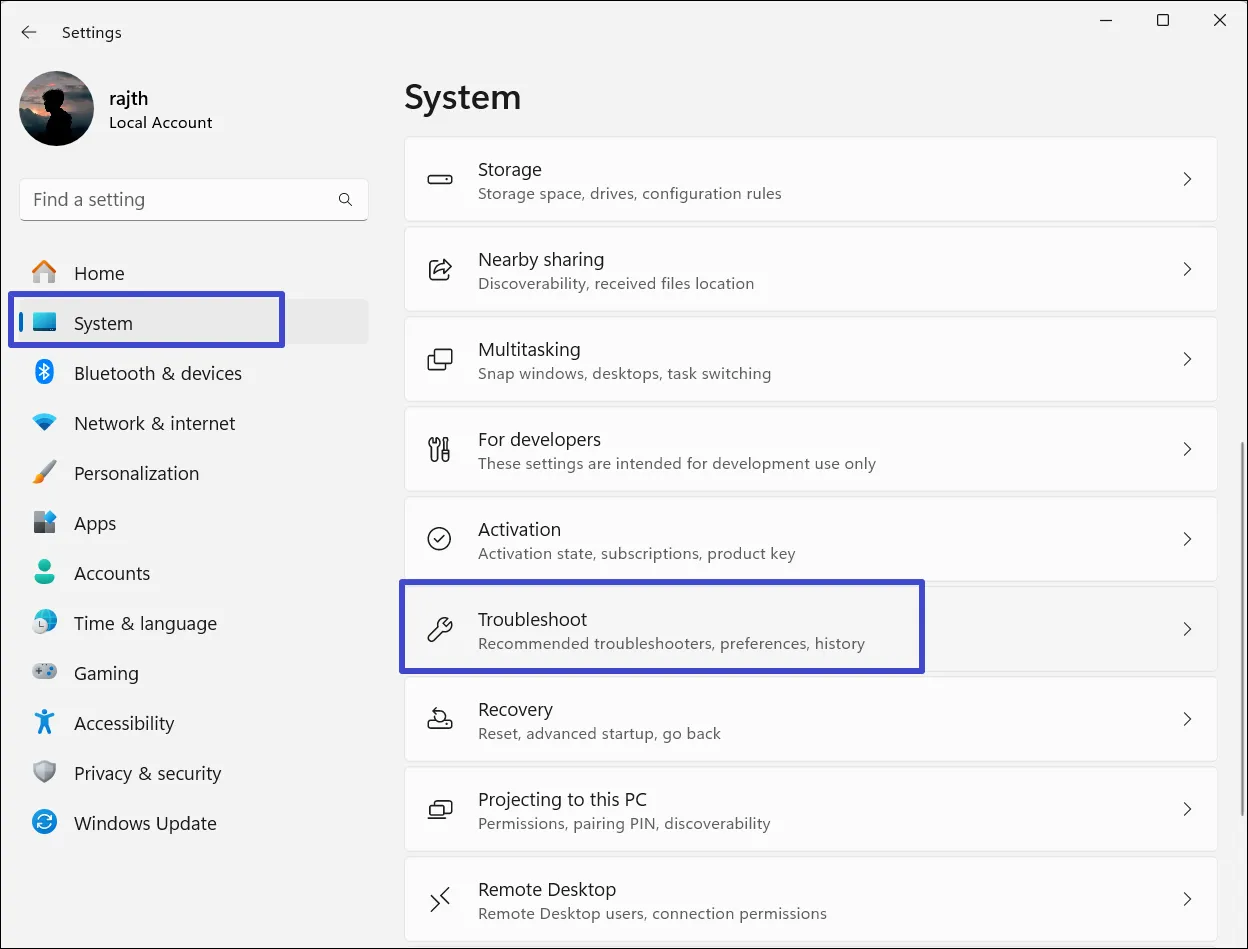Click the Activation checkmark icon
The image size is (1248, 949).
pos(440,540)
